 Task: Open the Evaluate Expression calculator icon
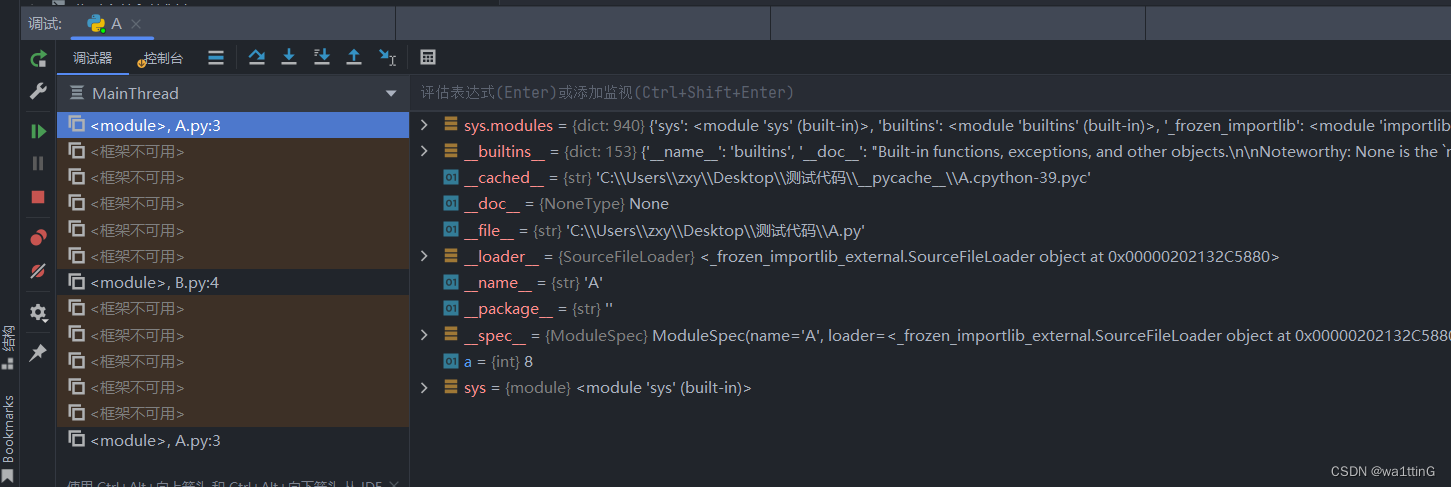tap(428, 58)
